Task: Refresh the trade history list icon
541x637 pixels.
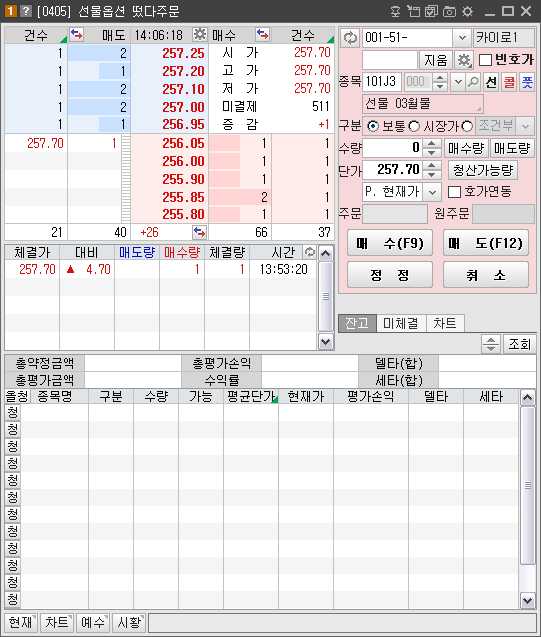Action: point(310,252)
